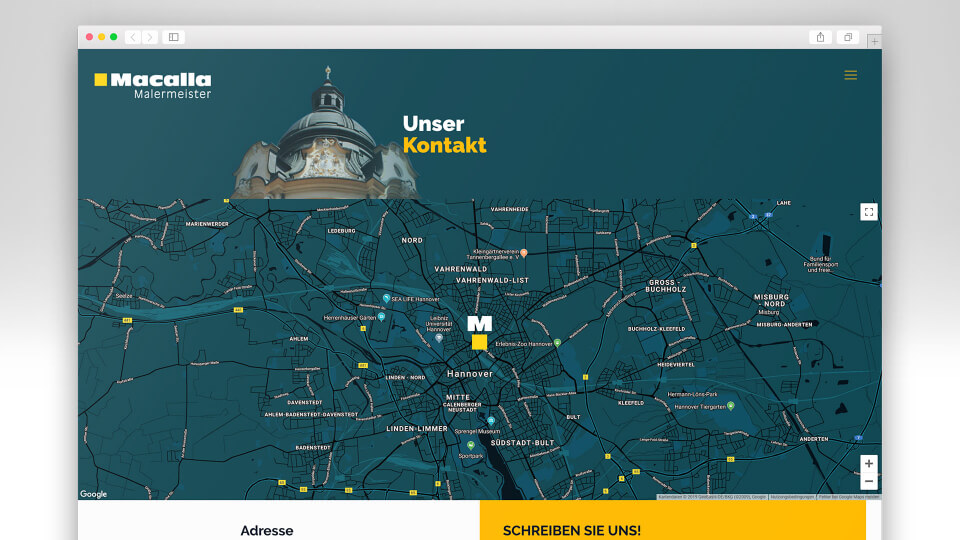The height and width of the screenshot is (540, 960).
Task: Go forward with the browser forward arrow
Action: pyautogui.click(x=149, y=37)
